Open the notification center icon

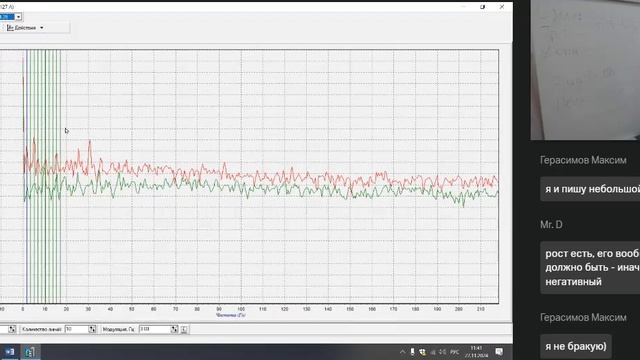click(499, 351)
